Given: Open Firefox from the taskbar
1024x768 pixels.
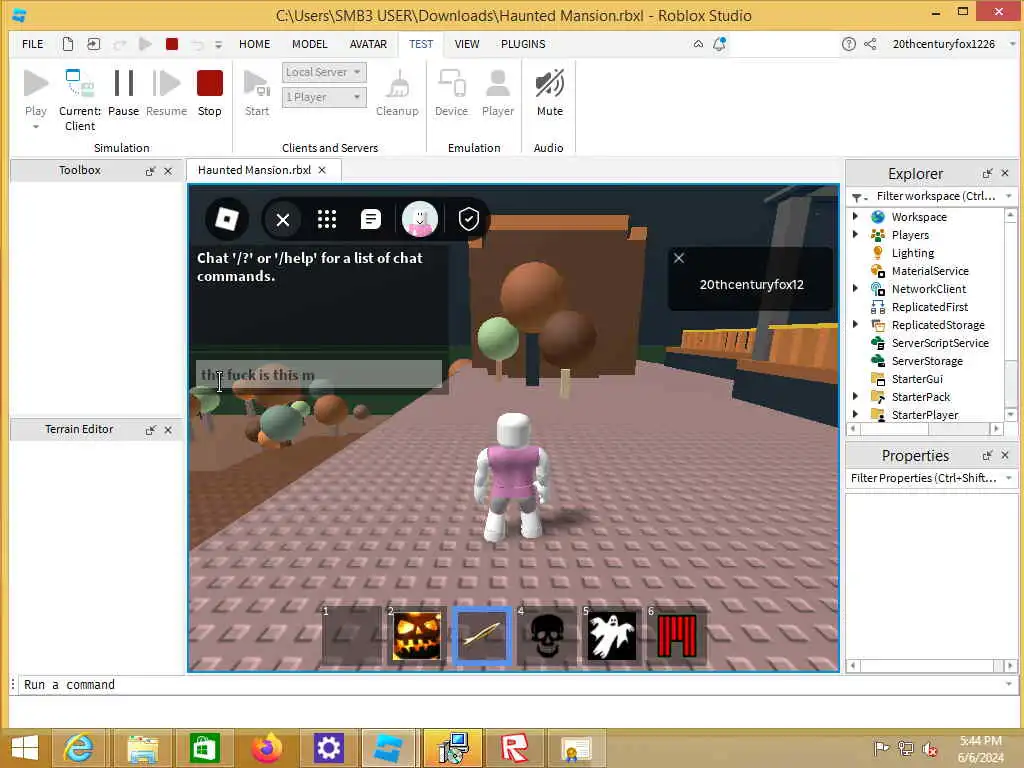Looking at the screenshot, I should pyautogui.click(x=266, y=748).
